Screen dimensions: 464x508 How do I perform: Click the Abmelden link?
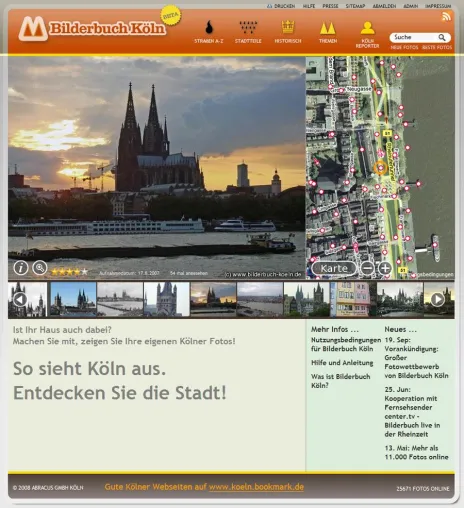[384, 6]
